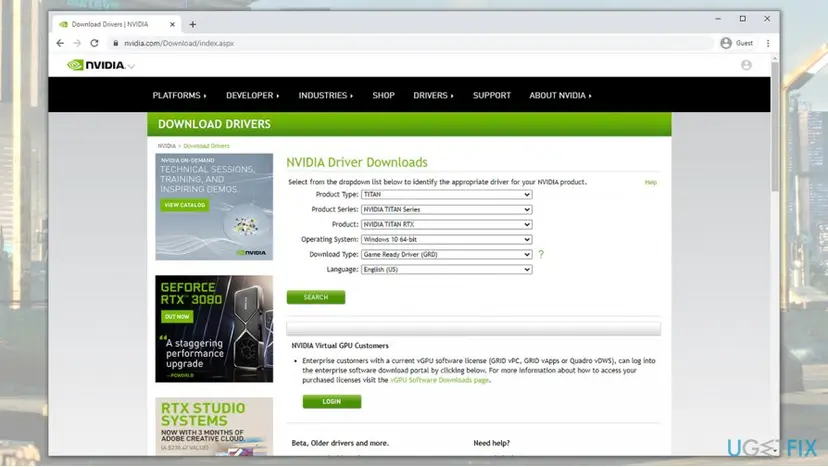Click the NVIDIA Virtual GPU Customers heading
The height and width of the screenshot is (467, 828).
pos(340,345)
